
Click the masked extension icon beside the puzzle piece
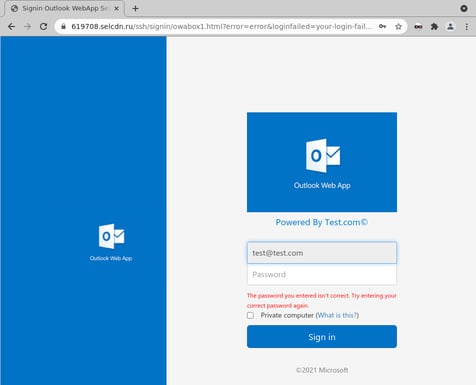418,27
